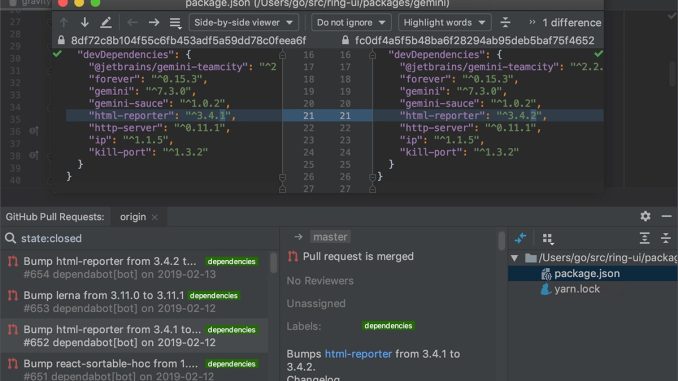Click dependencies label on #652
The image size is (678, 381).
231,330
